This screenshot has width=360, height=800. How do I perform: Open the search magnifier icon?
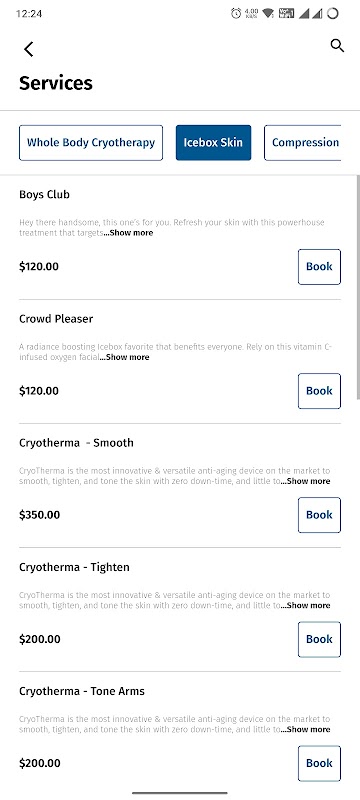[x=337, y=46]
